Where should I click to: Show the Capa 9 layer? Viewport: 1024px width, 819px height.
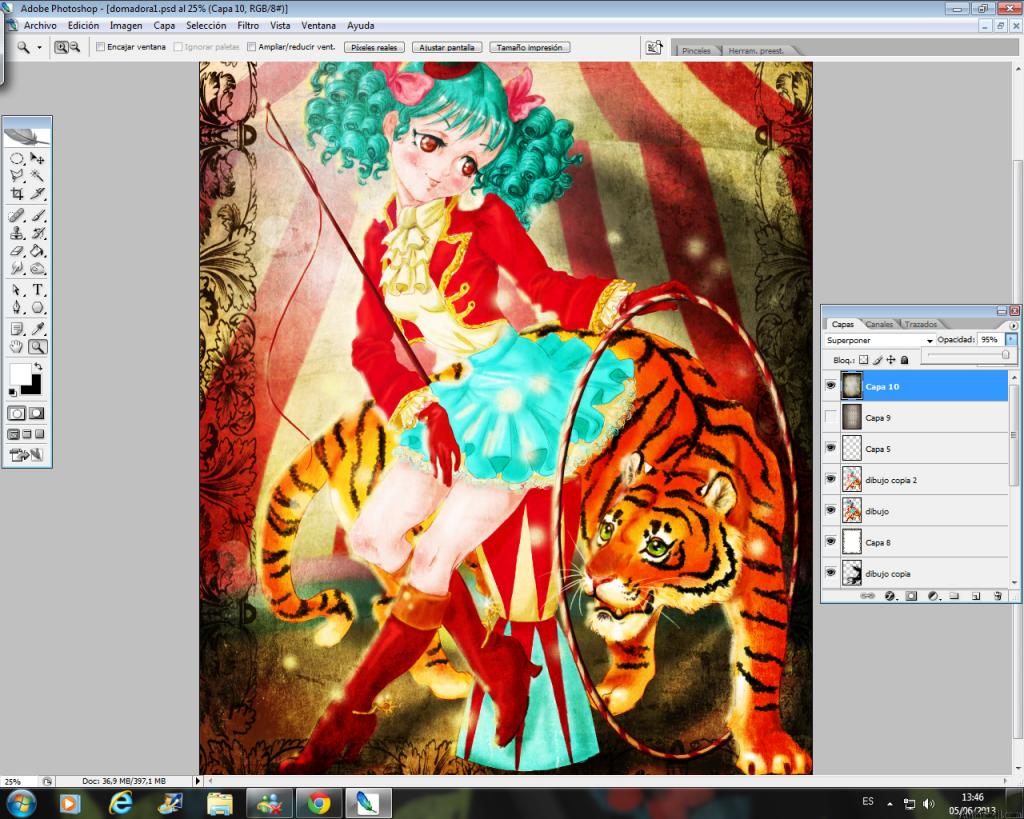(x=831, y=417)
